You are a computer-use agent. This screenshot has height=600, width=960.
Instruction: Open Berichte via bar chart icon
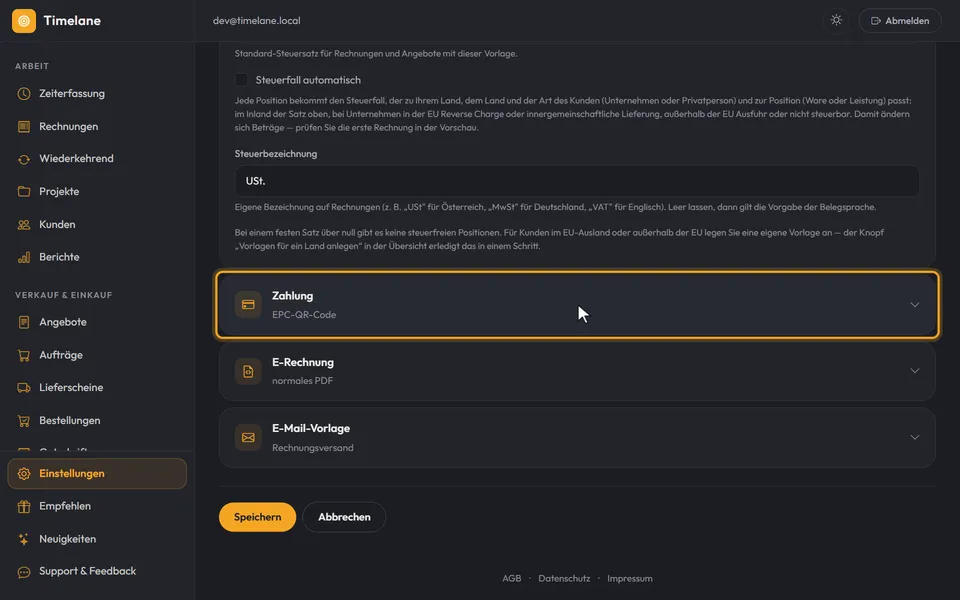[24, 257]
